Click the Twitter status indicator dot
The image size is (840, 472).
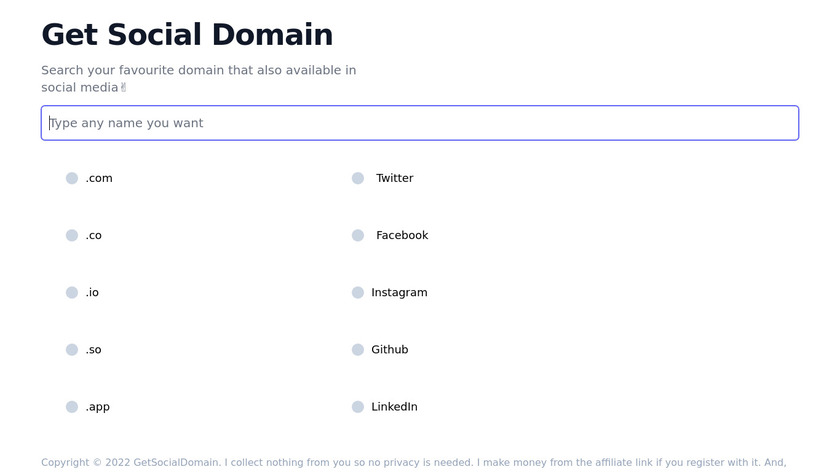[x=358, y=178]
